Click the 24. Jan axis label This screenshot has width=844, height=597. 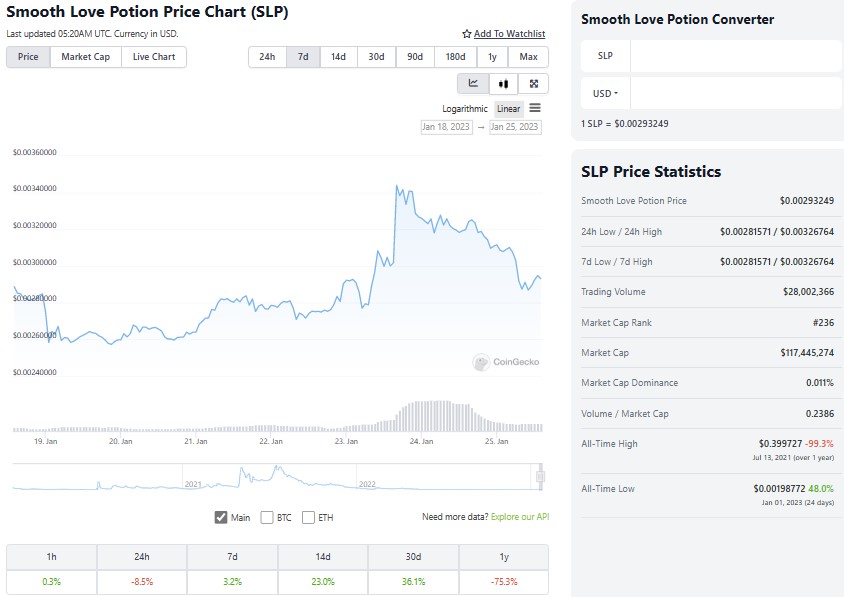[421, 441]
